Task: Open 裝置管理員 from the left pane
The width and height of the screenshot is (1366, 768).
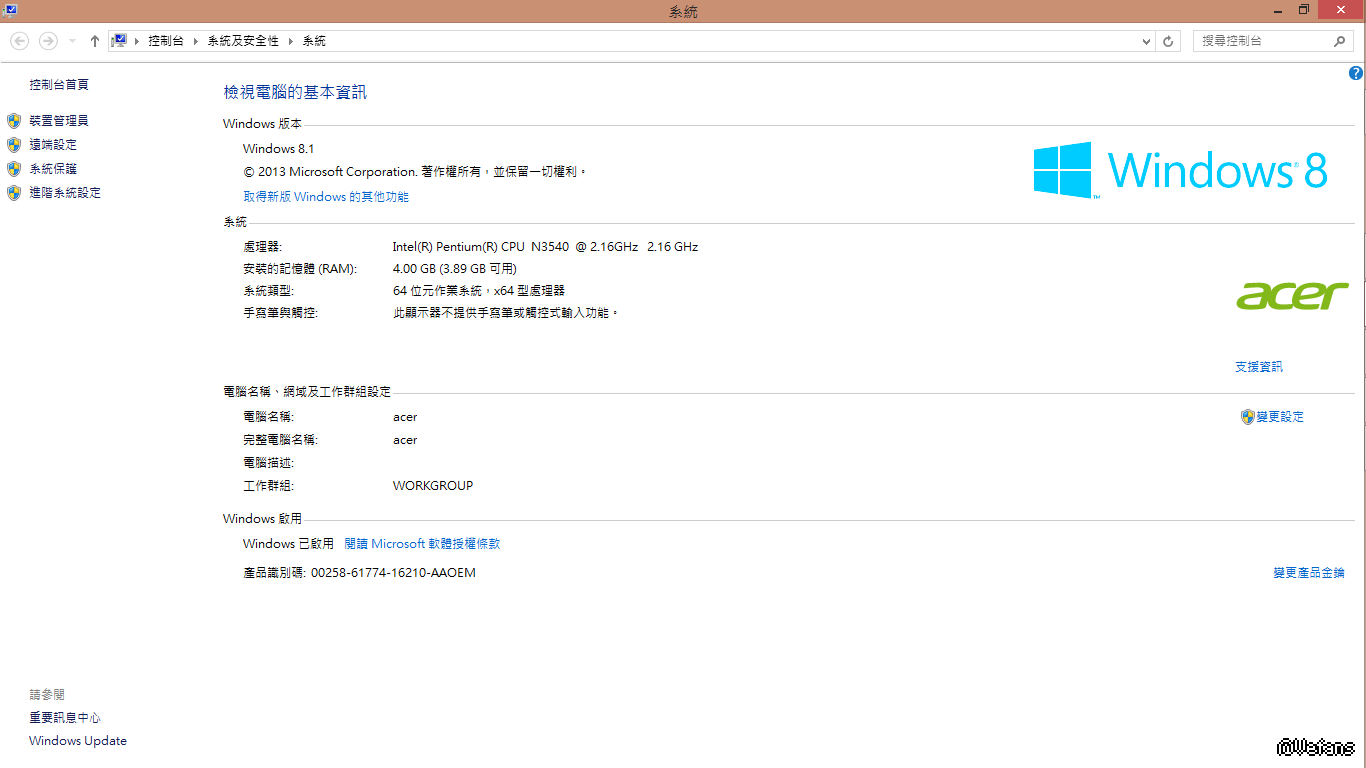Action: [59, 121]
